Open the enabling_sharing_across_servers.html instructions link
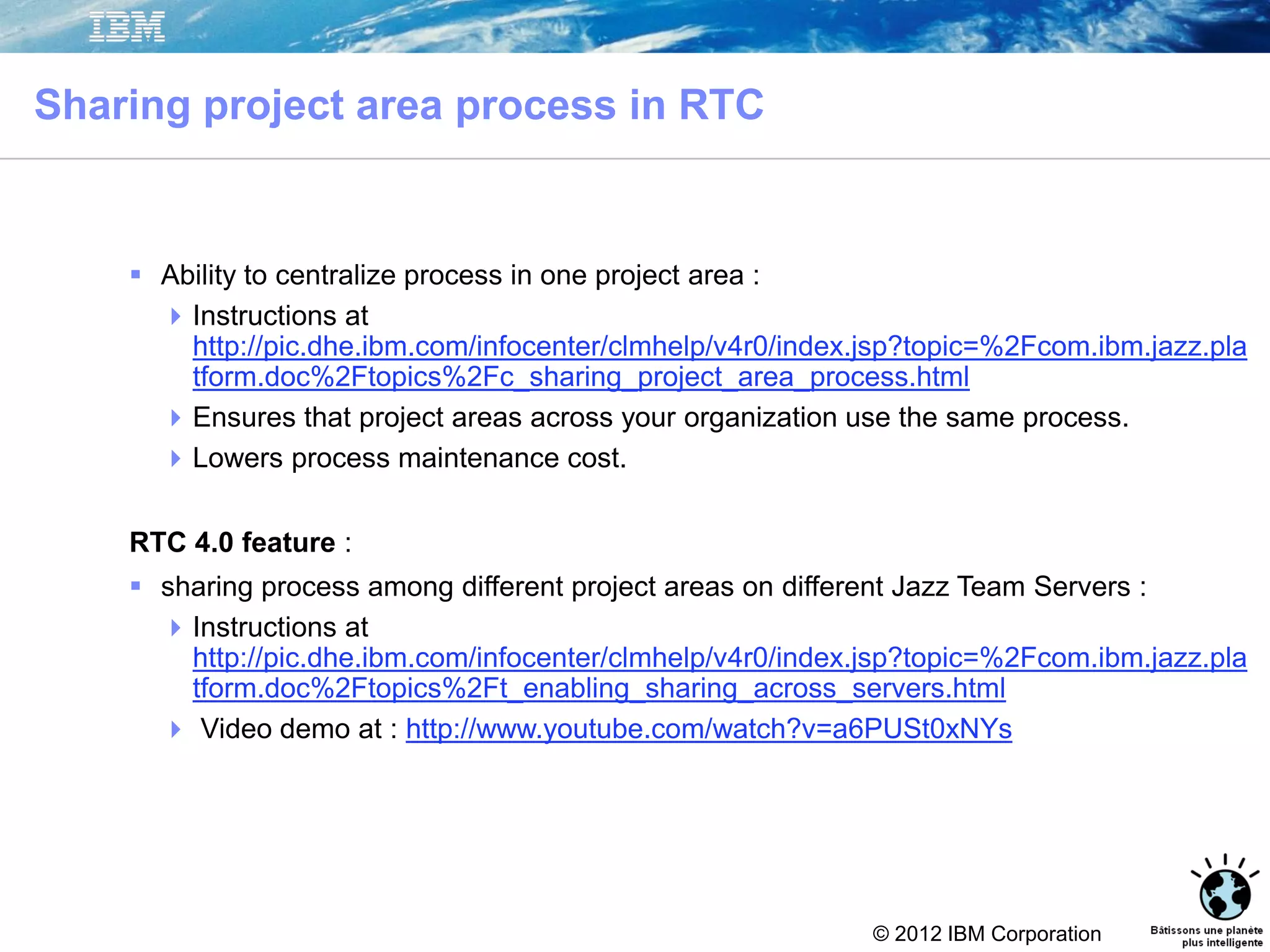The image size is (1270, 952). (x=719, y=673)
